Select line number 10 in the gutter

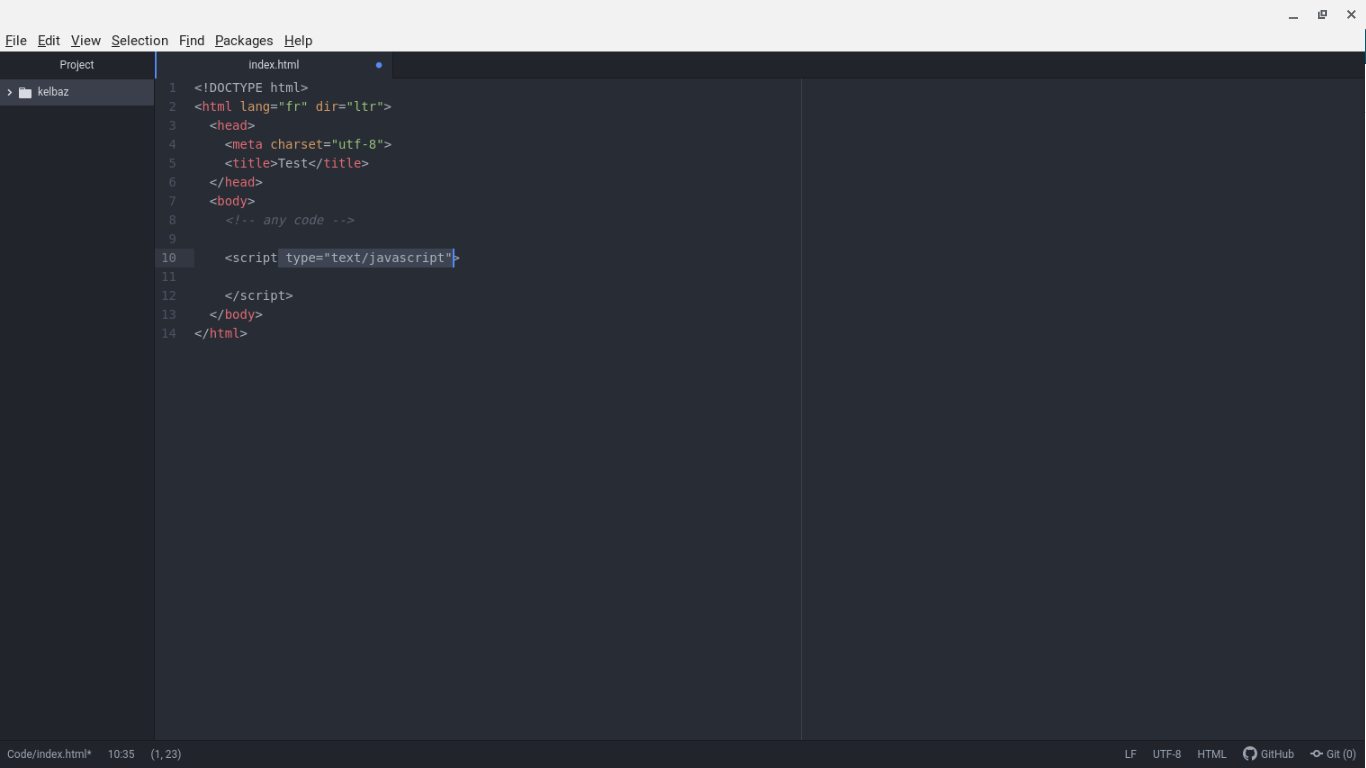(x=169, y=257)
